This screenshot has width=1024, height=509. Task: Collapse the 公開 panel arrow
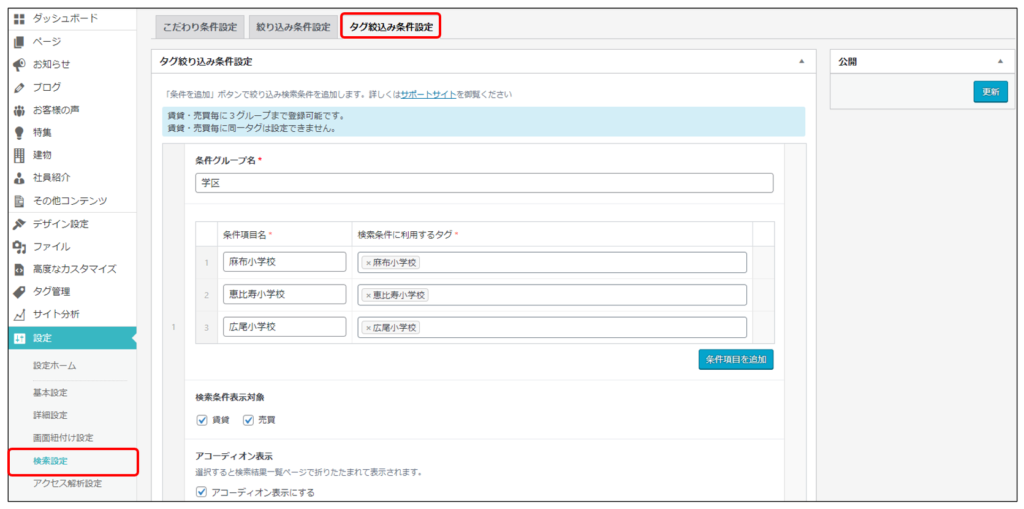(999, 62)
